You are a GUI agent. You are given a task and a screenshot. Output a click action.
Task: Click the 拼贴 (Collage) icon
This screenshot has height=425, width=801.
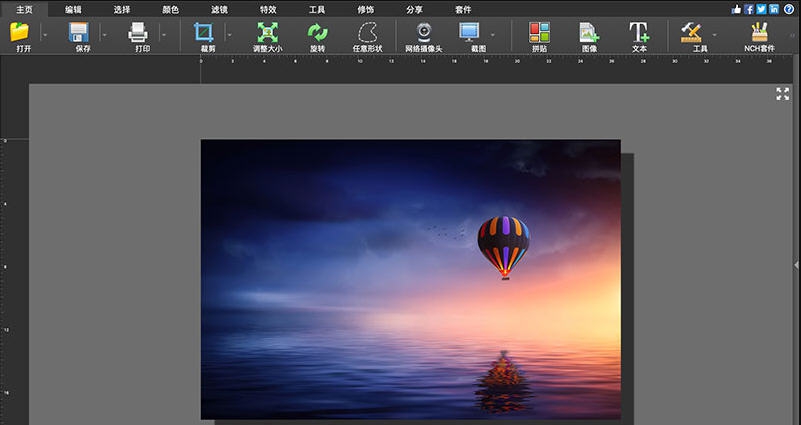(540, 32)
